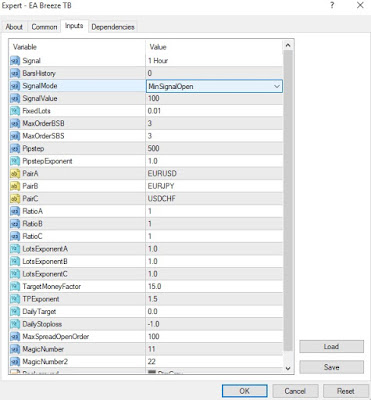
Task: Click the LotsExponentC row icon
Action: click(x=15, y=274)
